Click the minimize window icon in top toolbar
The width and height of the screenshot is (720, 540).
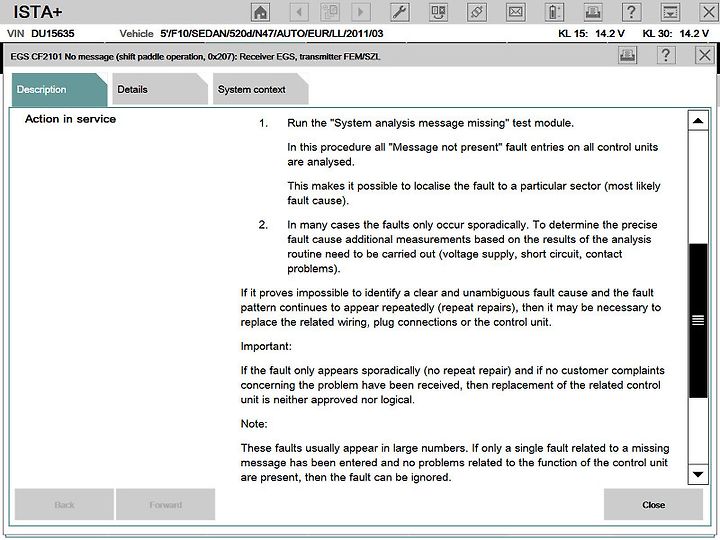(x=670, y=12)
